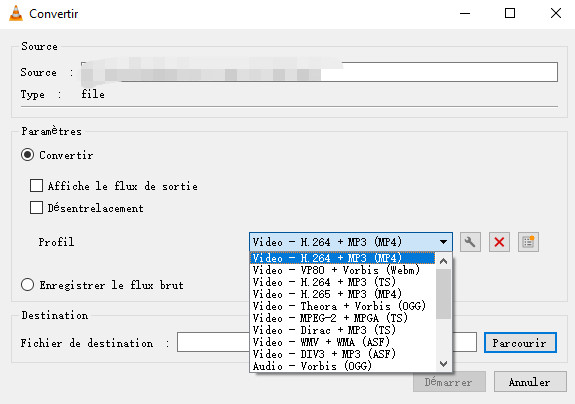Click the profile list scrollbar thumb
The width and height of the screenshot is (575, 404).
pos(443,294)
